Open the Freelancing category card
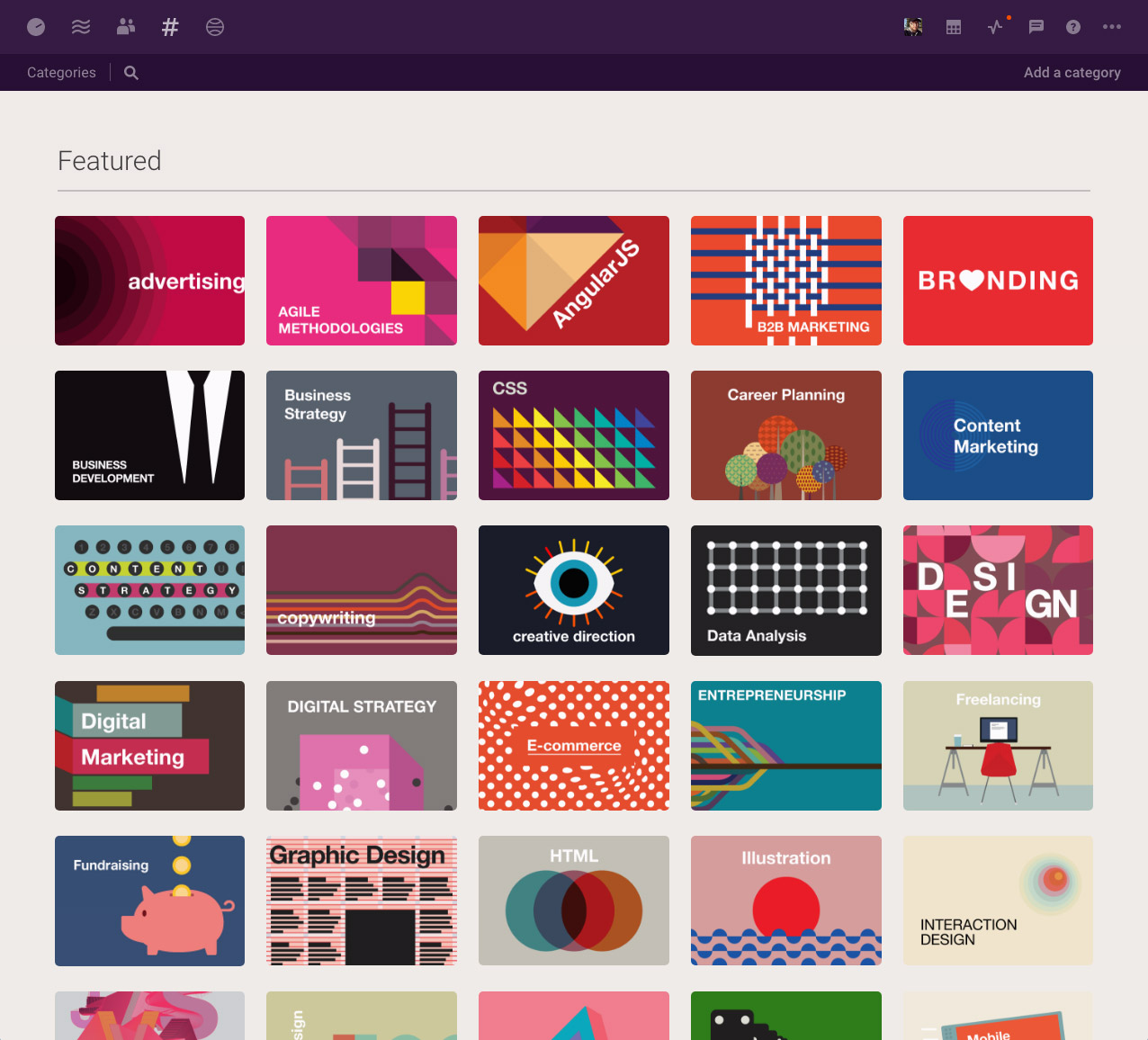This screenshot has height=1040, width=1148. pyautogui.click(x=998, y=746)
